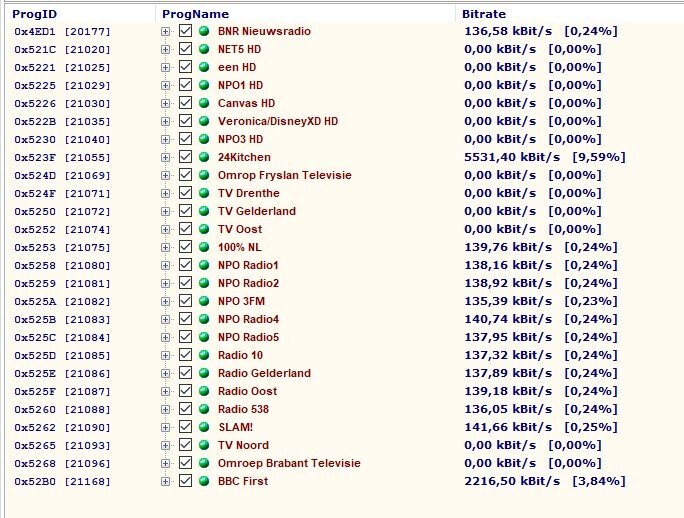The height and width of the screenshot is (518, 684).
Task: Click the green status icon for NPO Radio4
Action: [x=204, y=319]
